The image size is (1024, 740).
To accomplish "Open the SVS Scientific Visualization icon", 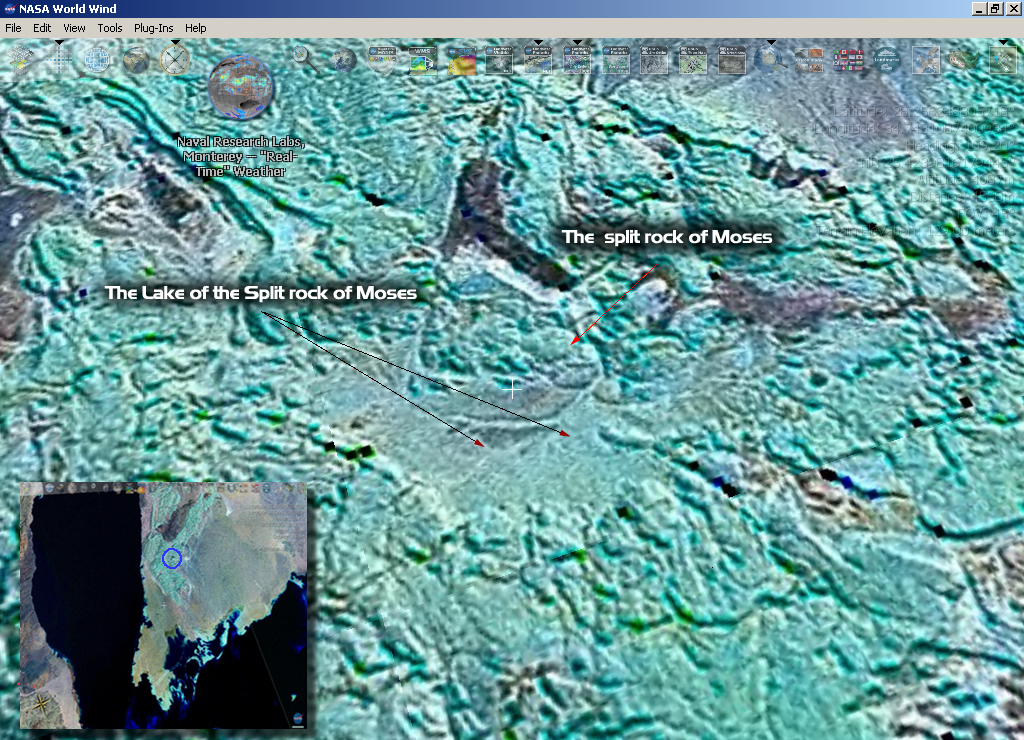I will click(461, 59).
